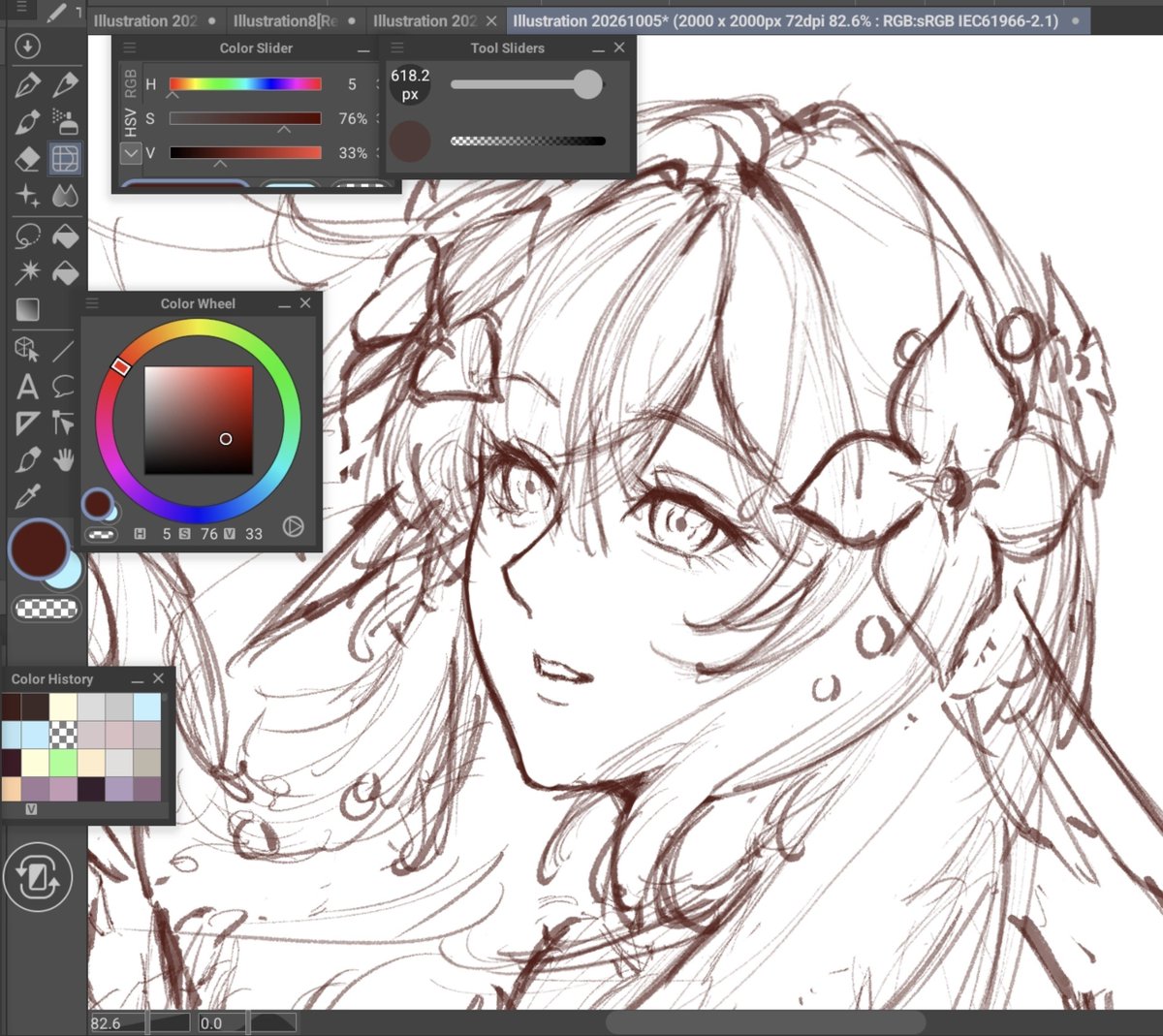The height and width of the screenshot is (1036, 1163).
Task: Select the Eraser tool
Action: [x=27, y=158]
